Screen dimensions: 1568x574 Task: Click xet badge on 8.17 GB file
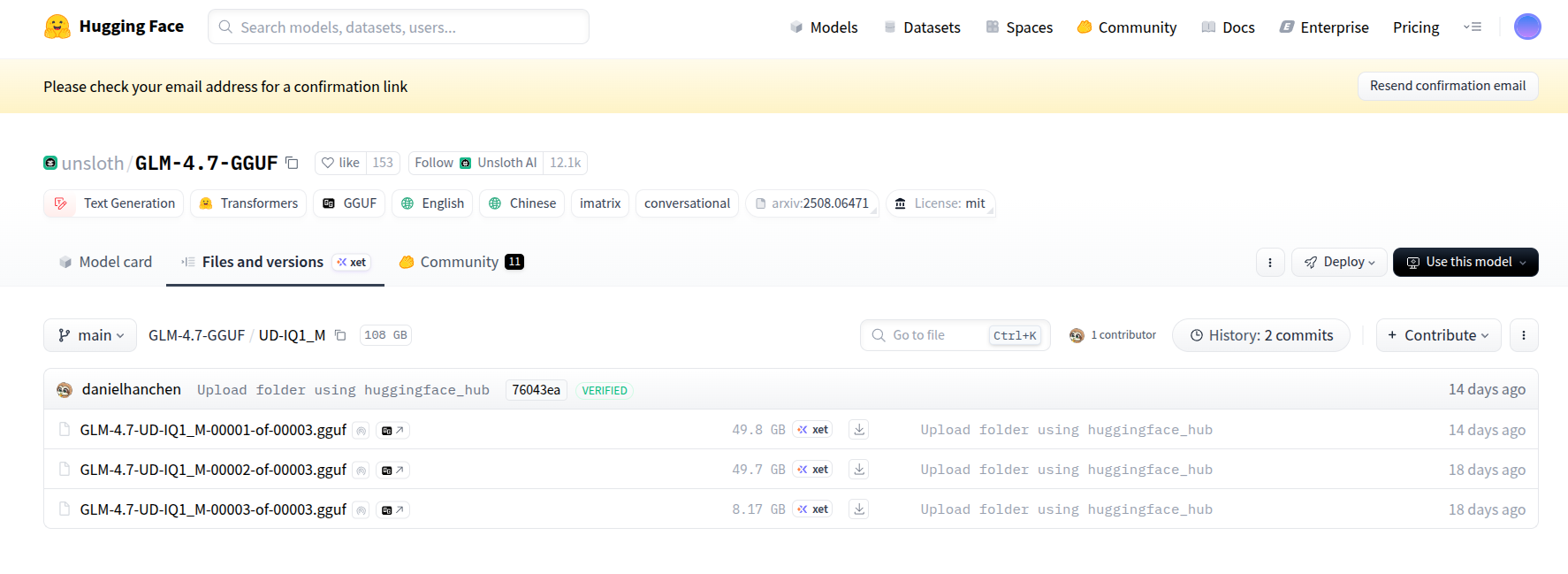(812, 509)
